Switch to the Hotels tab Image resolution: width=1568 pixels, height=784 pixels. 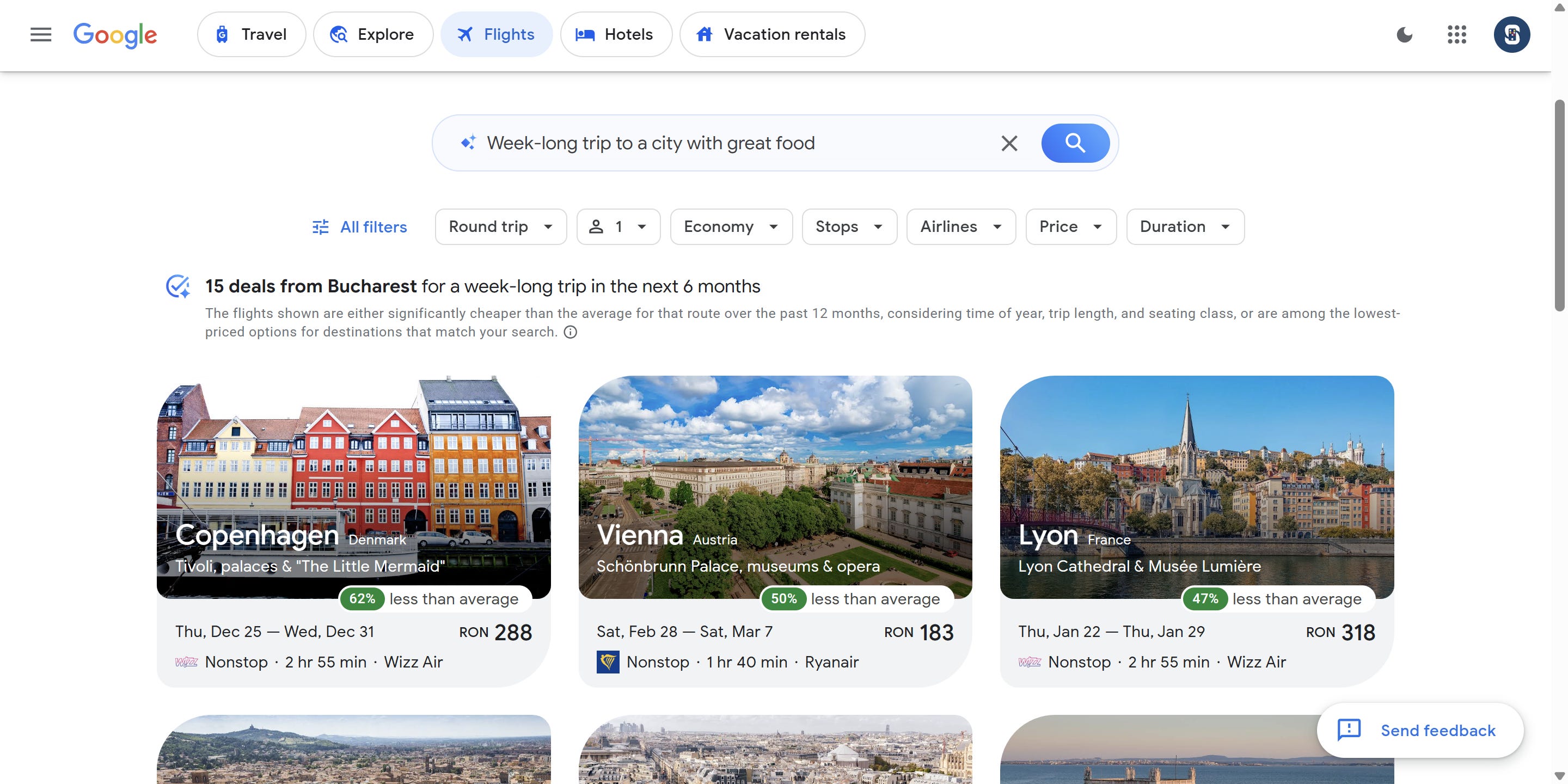[x=615, y=35]
